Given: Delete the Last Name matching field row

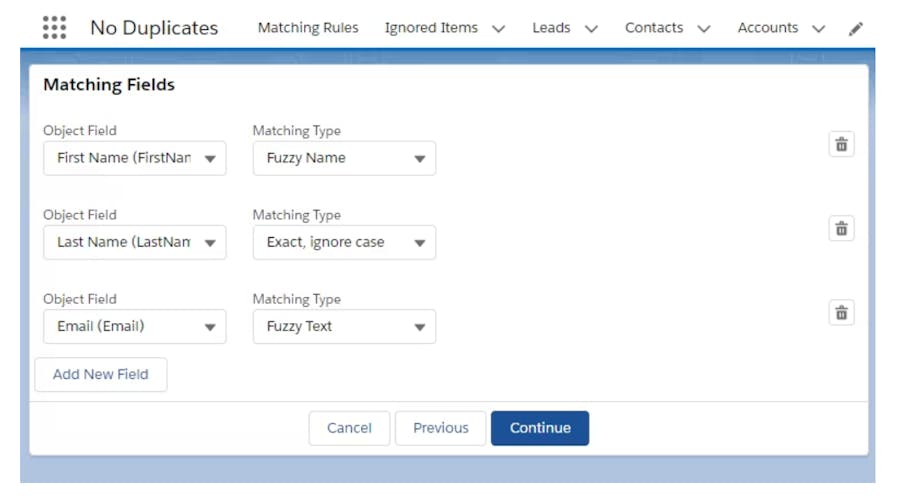Looking at the screenshot, I should pos(841,229).
